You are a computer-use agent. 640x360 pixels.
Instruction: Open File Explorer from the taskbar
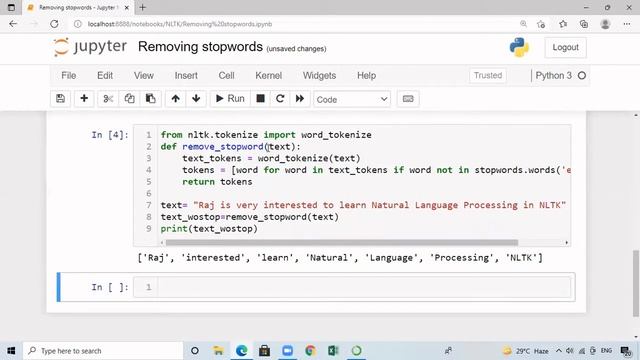click(218, 351)
